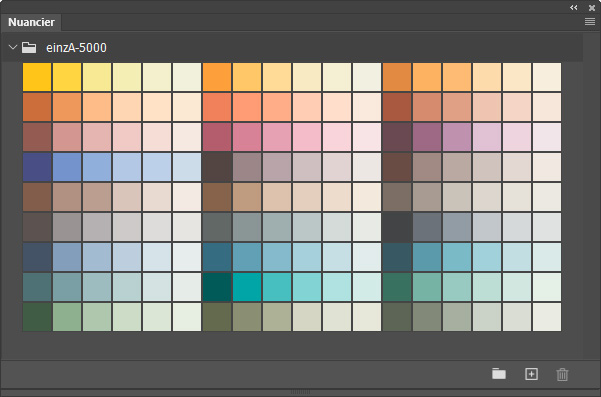Viewport: 601px width, 397px height.
Task: Click the panel resize grip at the bottom edge
Action: coord(300,392)
